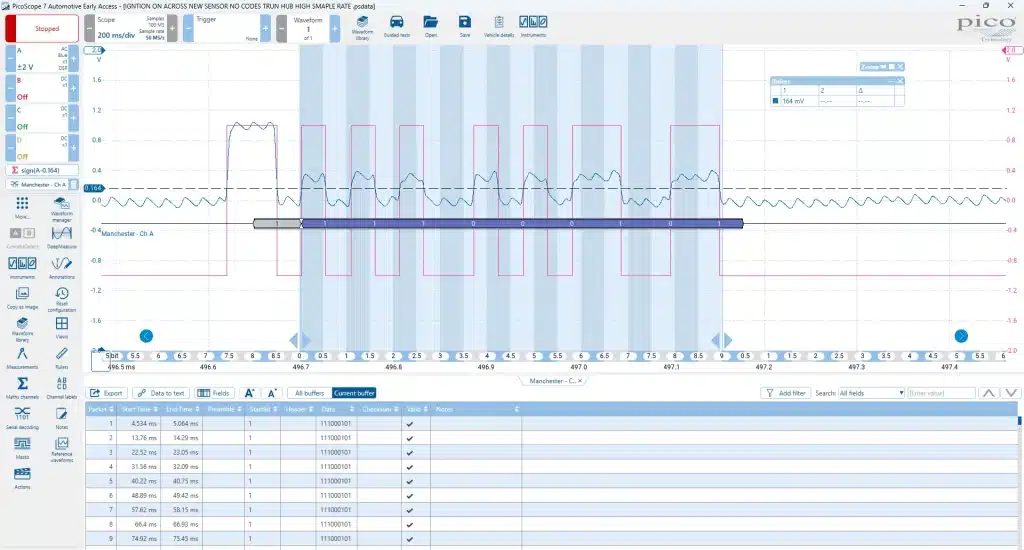Viewport: 1024px width, 550px height.
Task: Toggle the Stopped capture button
Action: pos(42,29)
